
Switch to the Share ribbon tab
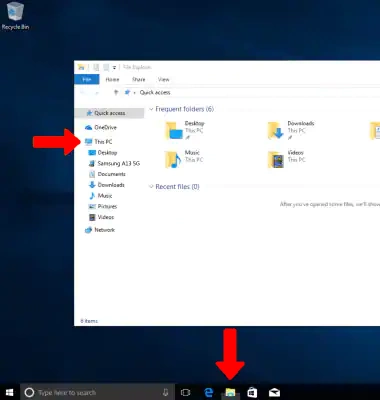tap(138, 79)
